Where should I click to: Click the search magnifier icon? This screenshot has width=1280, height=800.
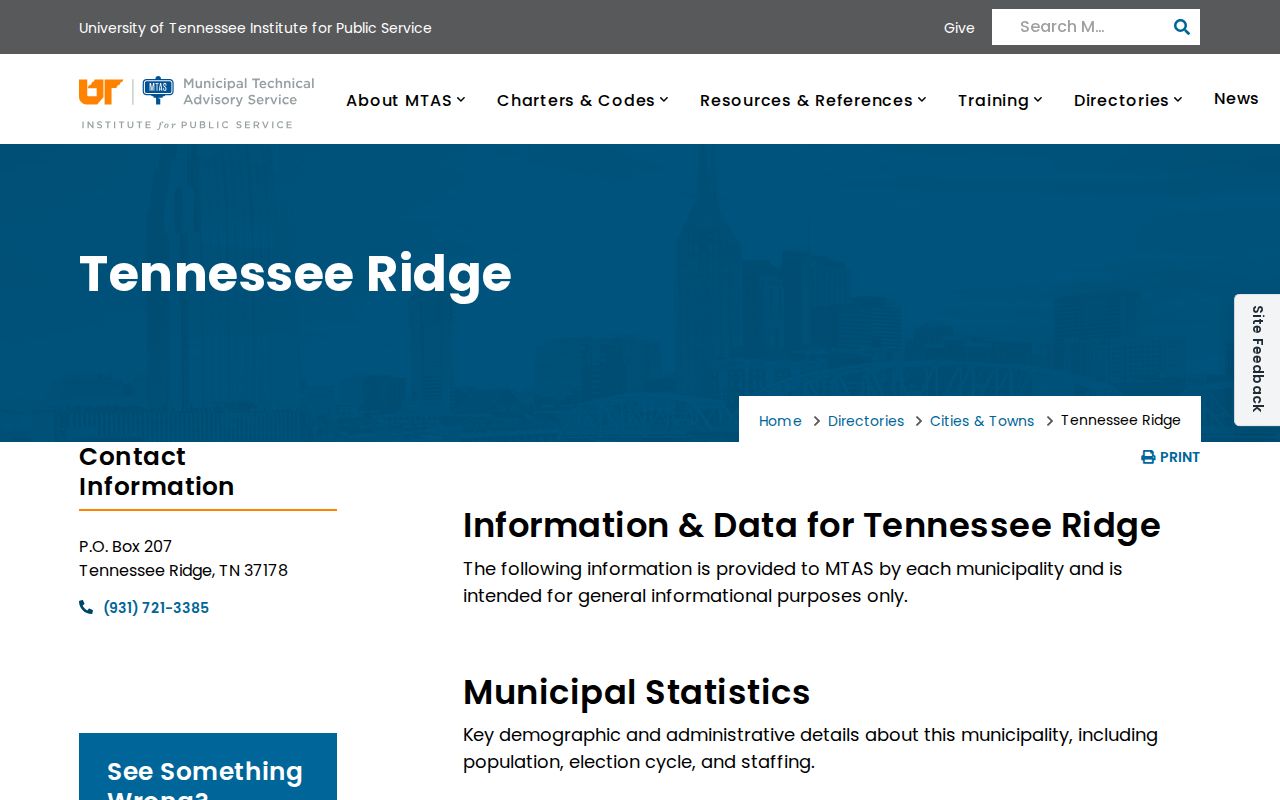[1181, 27]
